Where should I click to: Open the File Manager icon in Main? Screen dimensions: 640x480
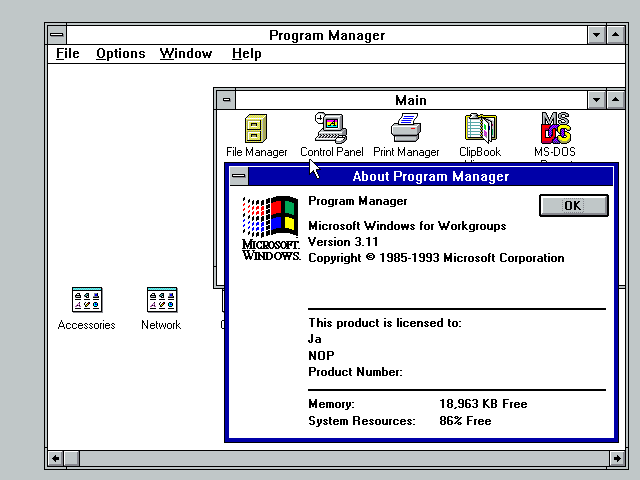(256, 129)
